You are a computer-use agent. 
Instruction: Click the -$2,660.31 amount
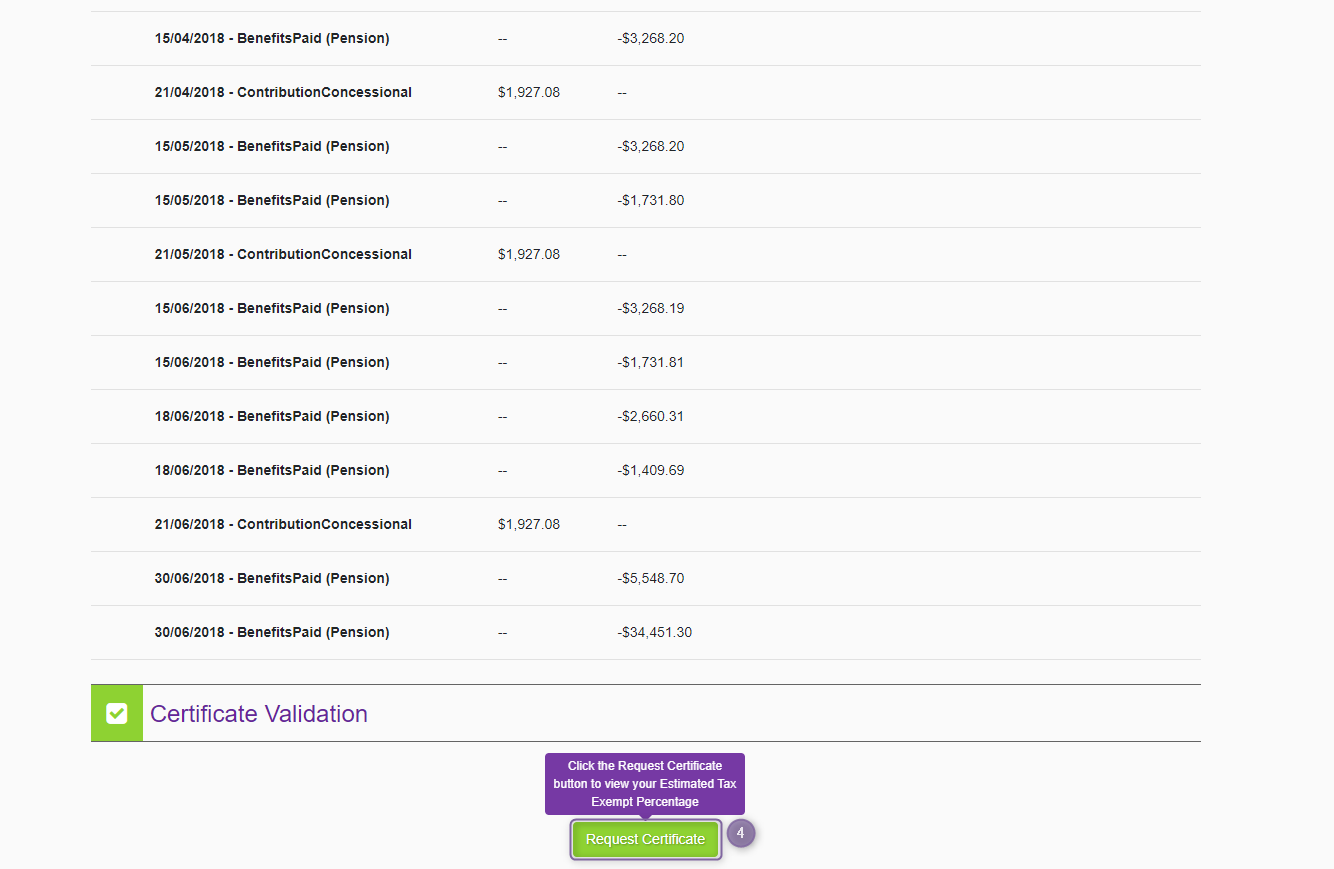point(651,416)
